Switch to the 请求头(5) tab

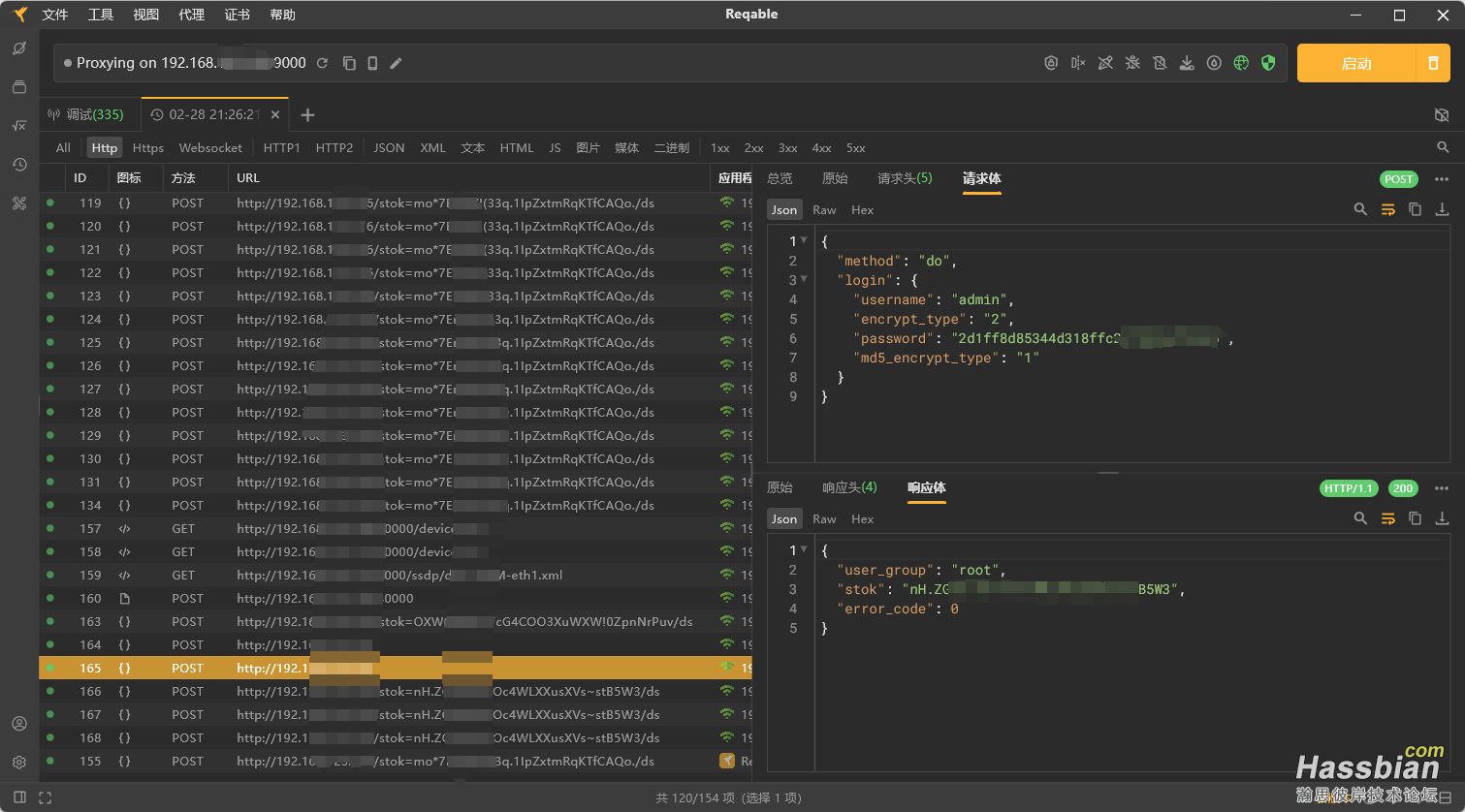[x=905, y=178]
